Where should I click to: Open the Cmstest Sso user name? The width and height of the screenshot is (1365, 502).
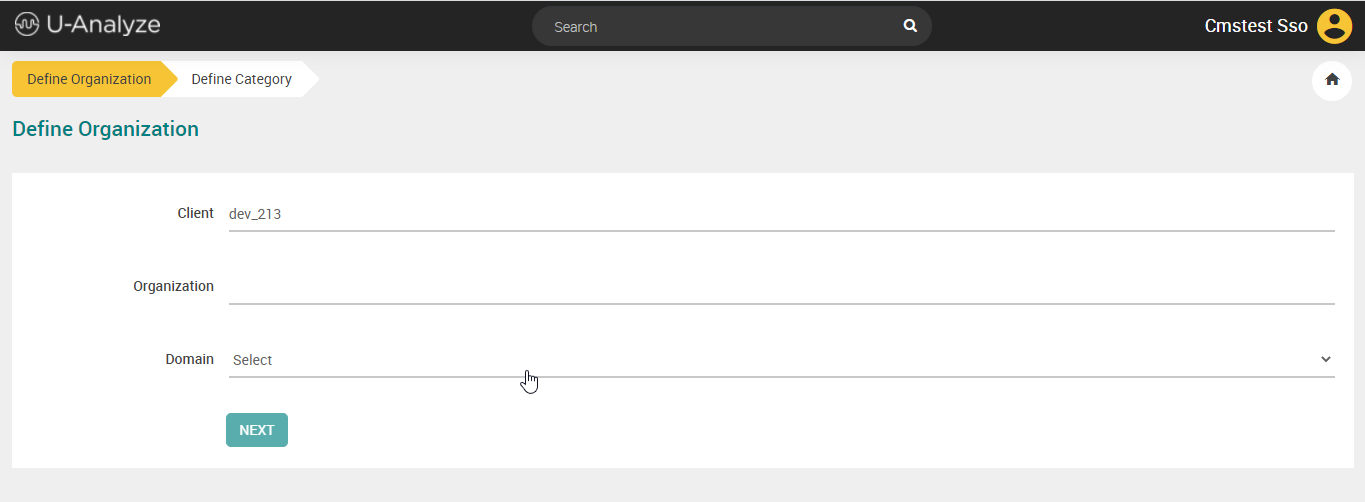click(1256, 26)
